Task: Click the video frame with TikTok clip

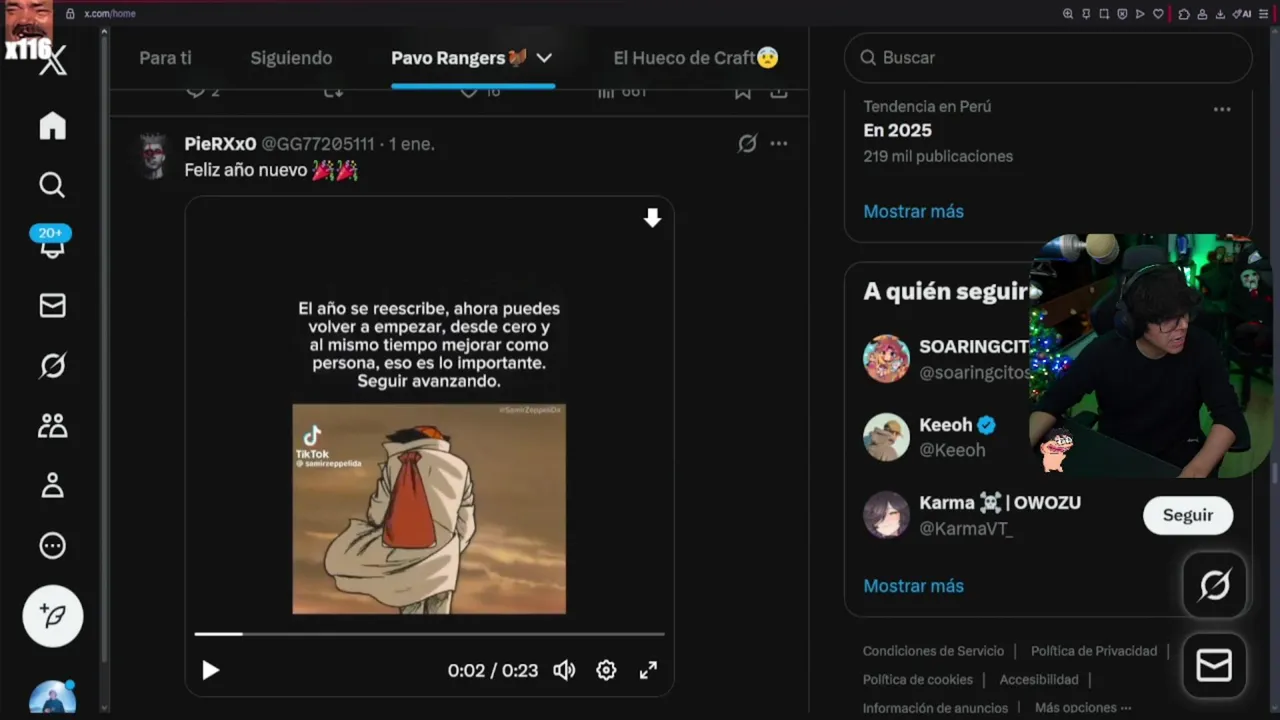Action: tap(429, 509)
